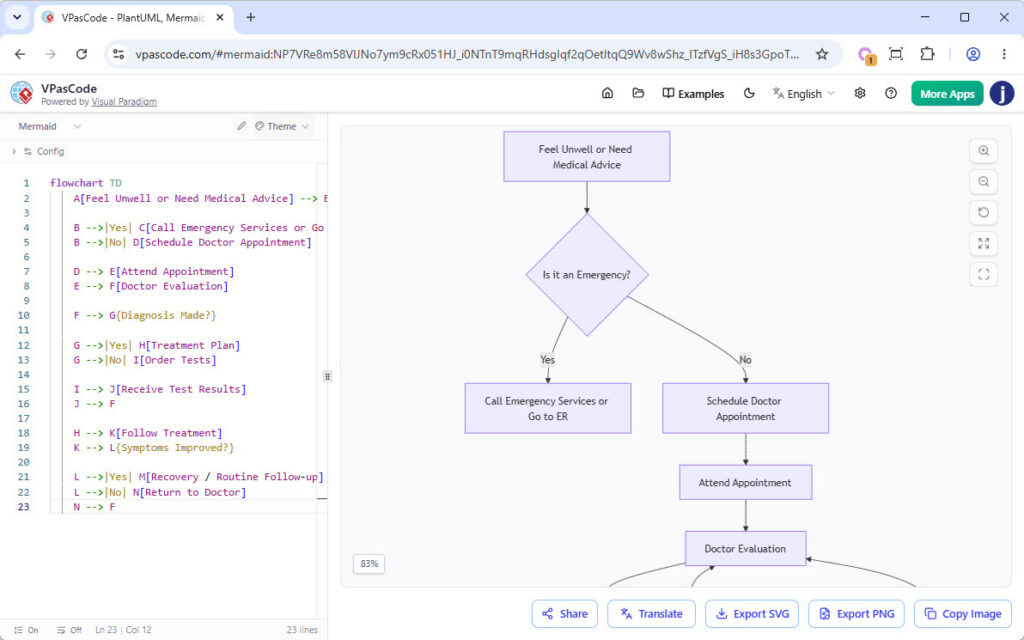Image resolution: width=1024 pixels, height=640 pixels.
Task: Toggle the 'On' status bar option
Action: pyautogui.click(x=27, y=630)
